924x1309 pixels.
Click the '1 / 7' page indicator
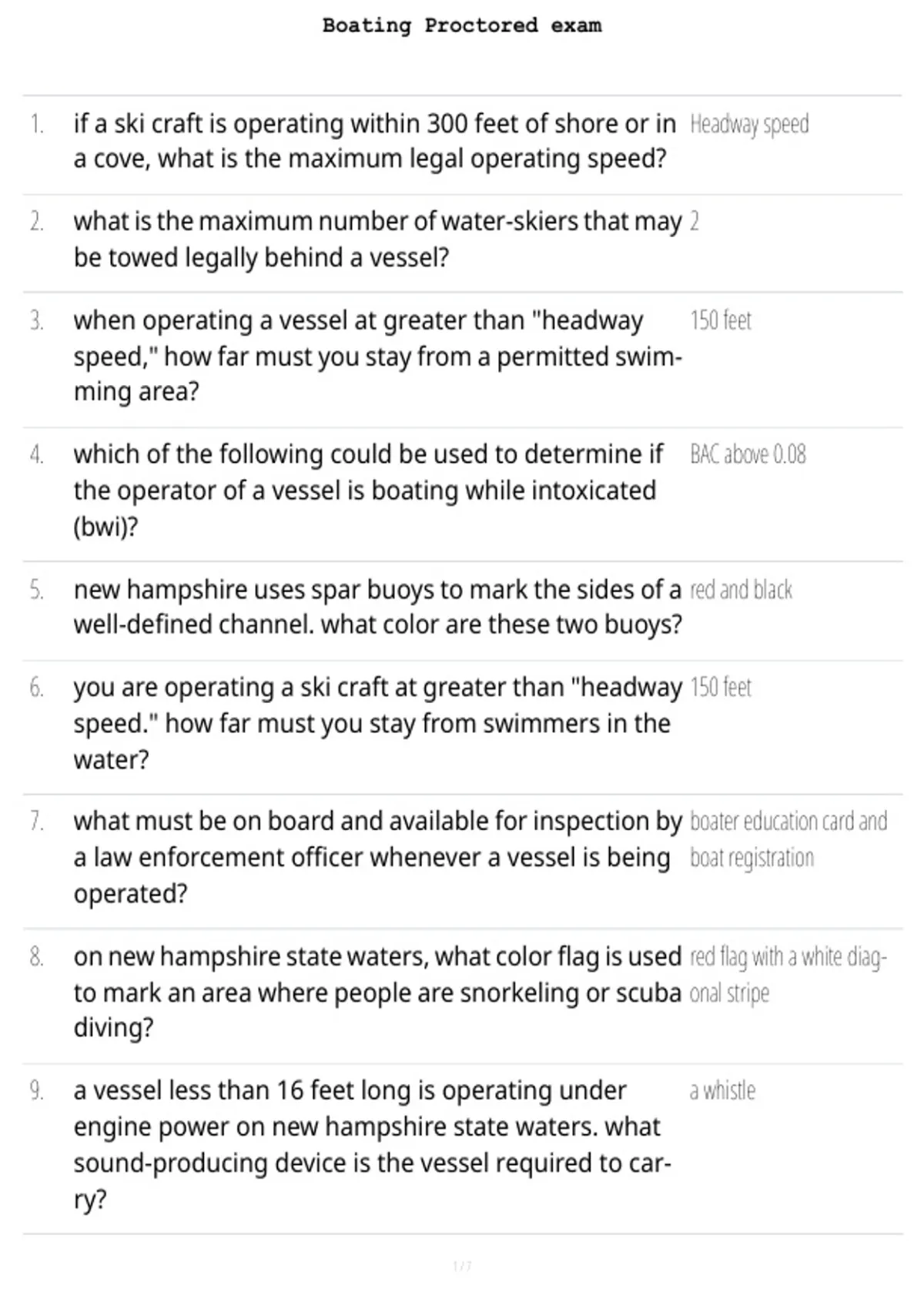click(462, 1266)
